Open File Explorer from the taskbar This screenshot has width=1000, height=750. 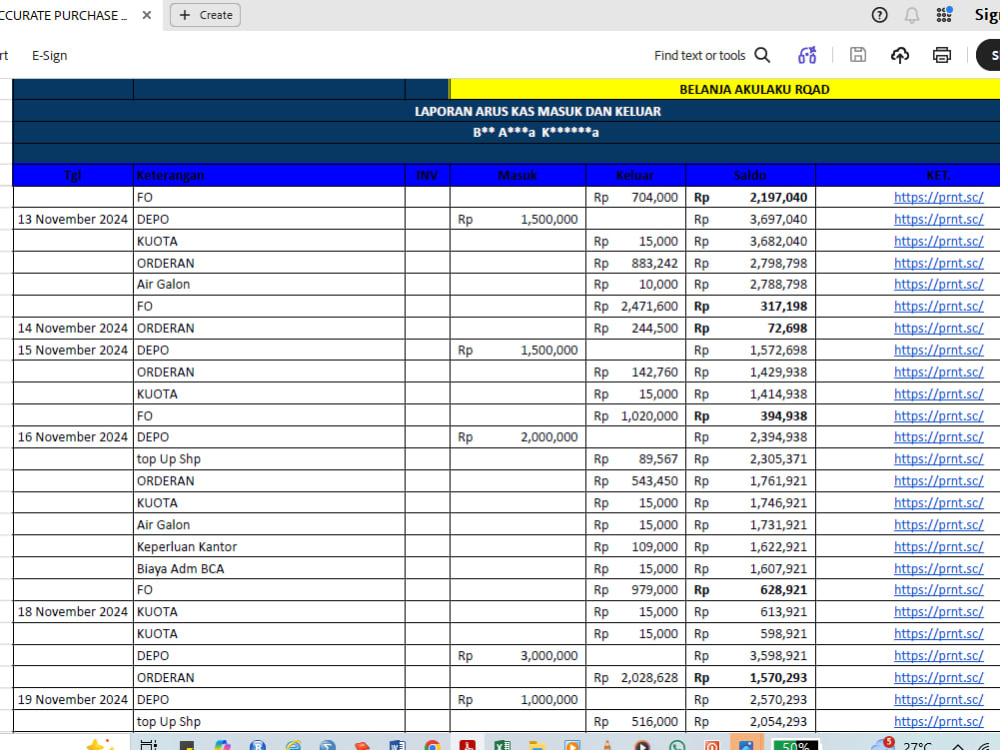click(537, 745)
